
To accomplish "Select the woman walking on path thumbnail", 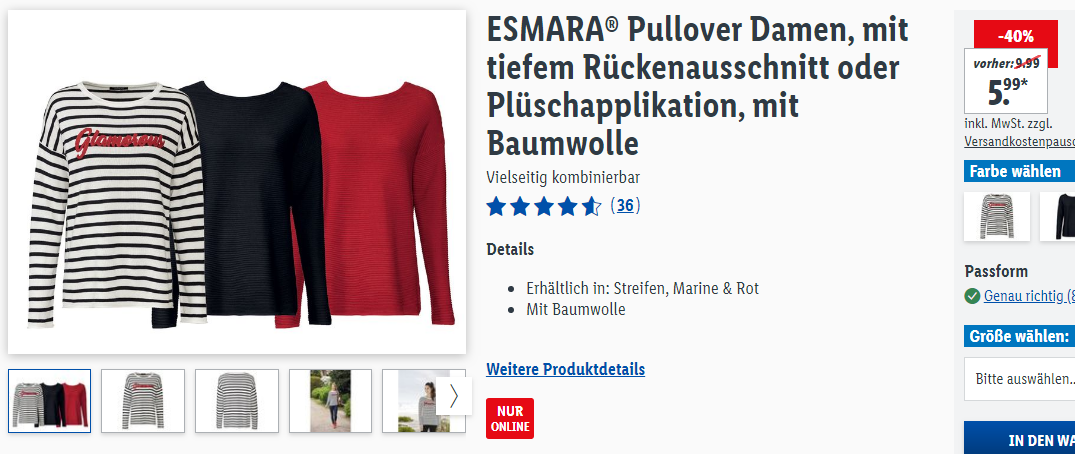I will 330,401.
